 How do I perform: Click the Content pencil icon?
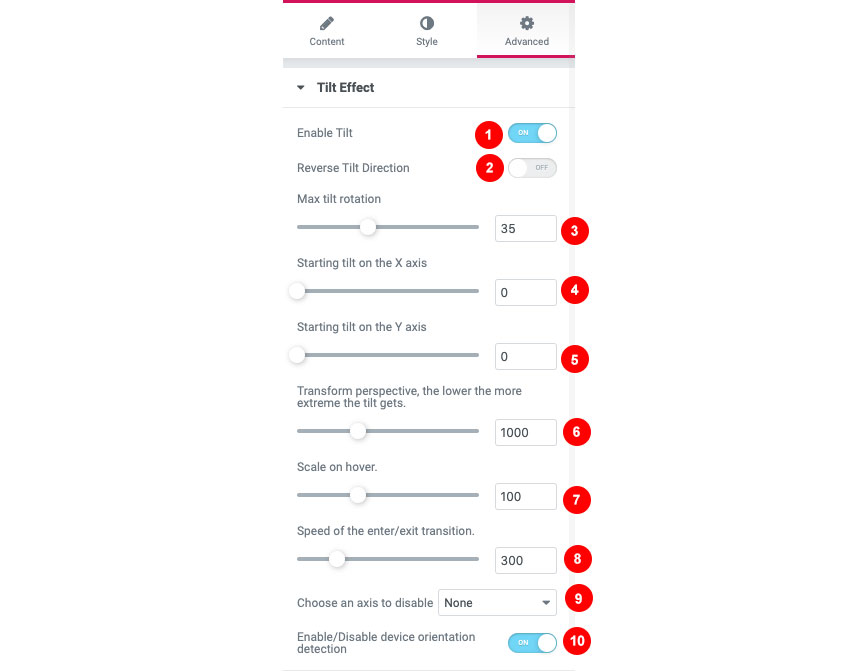(x=326, y=24)
